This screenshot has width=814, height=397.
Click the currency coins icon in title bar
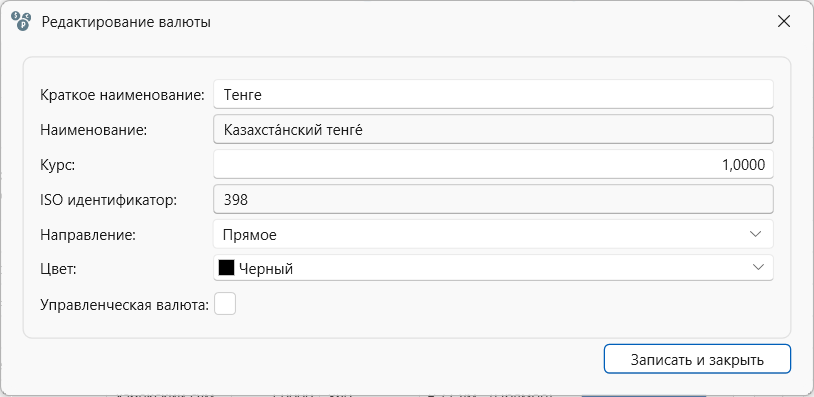point(21,21)
